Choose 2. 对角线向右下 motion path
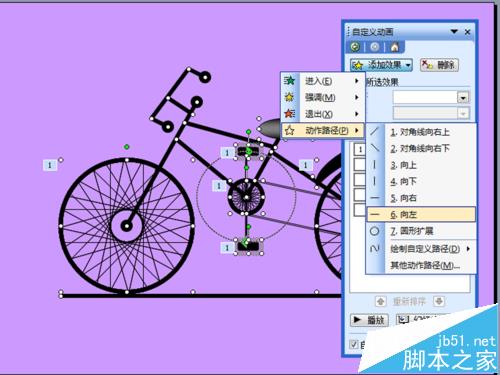Screen dimensions: 500x375 coord(421,148)
